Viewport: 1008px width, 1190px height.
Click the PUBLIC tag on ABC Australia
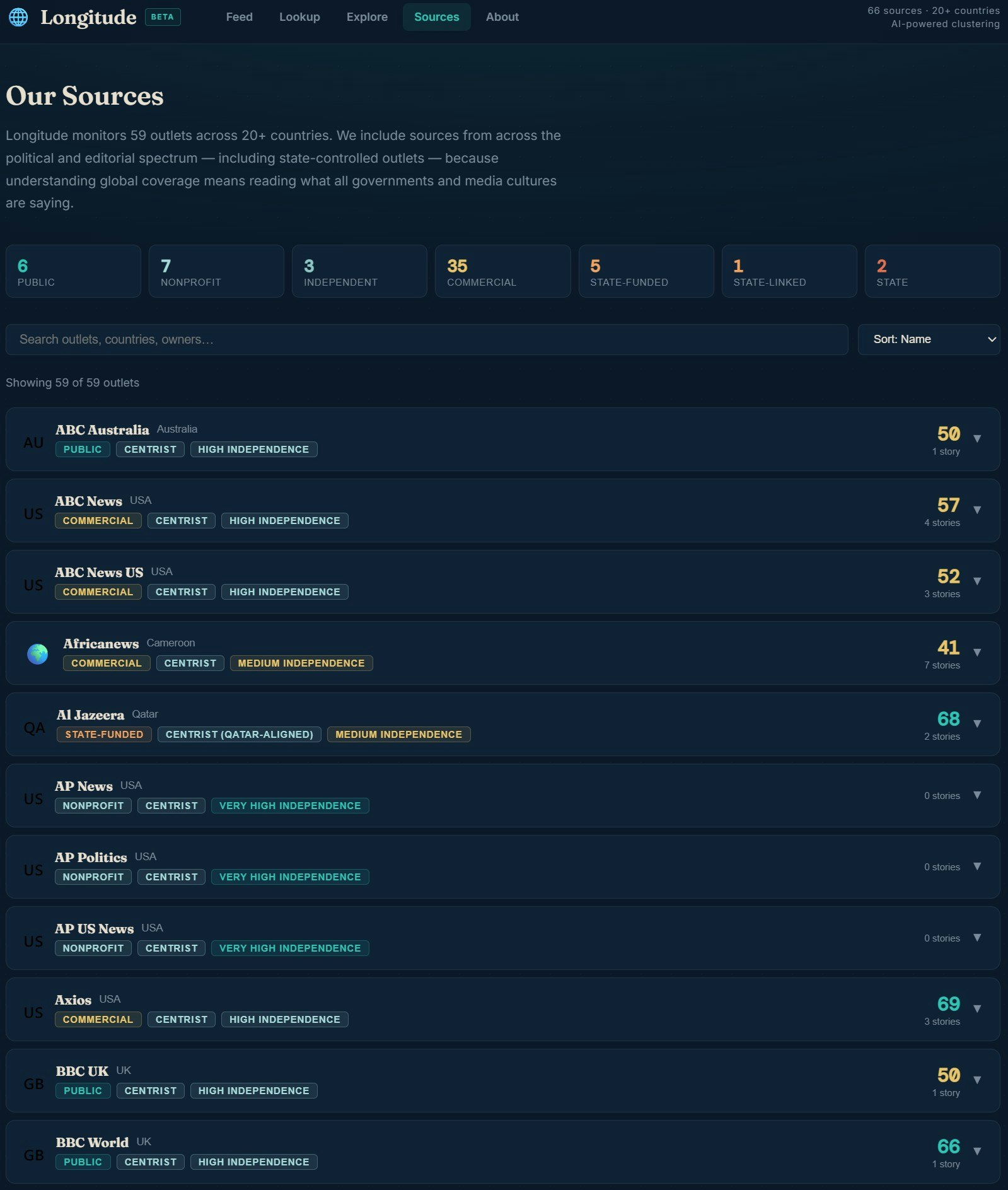tap(83, 449)
